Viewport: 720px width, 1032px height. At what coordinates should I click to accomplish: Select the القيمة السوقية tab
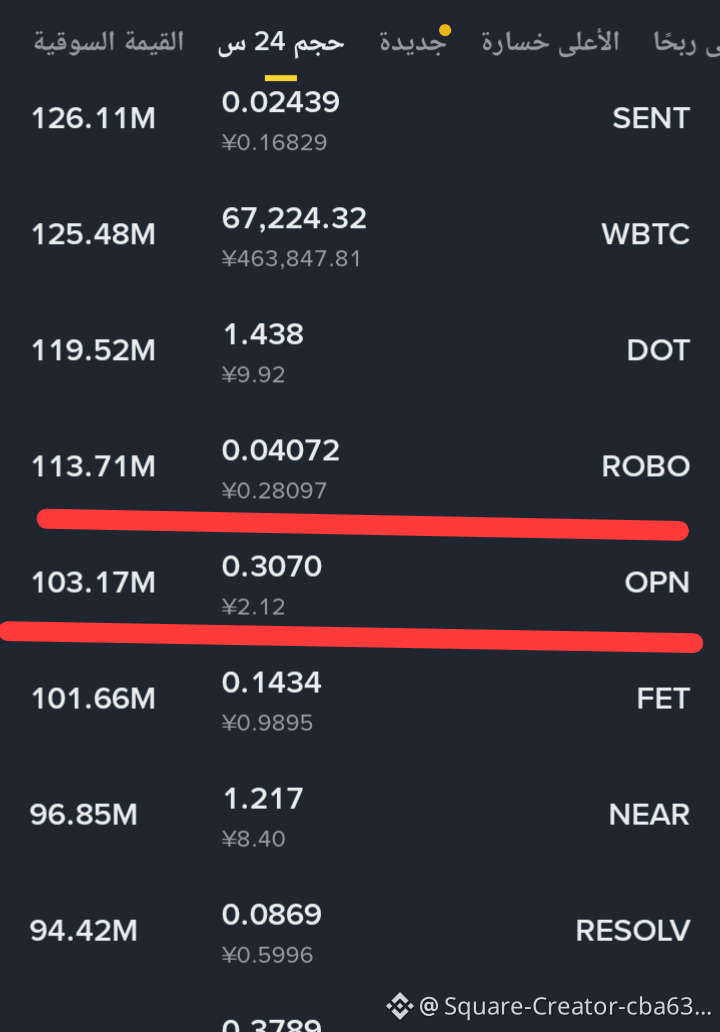(109, 41)
